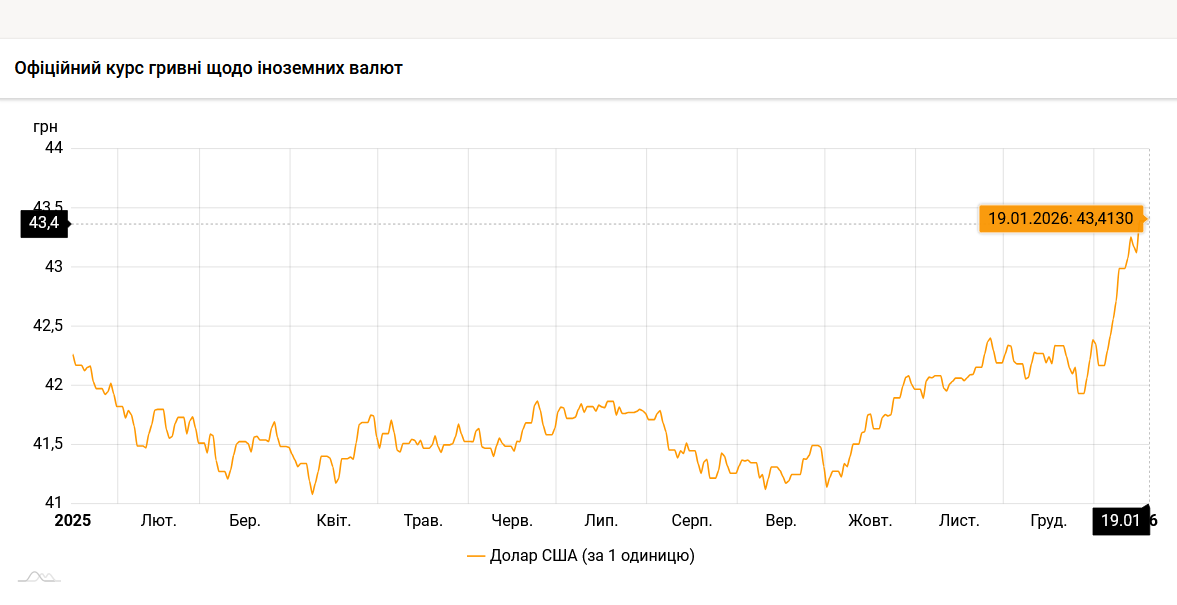Screen dimensions: 1177x605
Task: Click the 44 value on the vertical axis
Action: pos(54,148)
